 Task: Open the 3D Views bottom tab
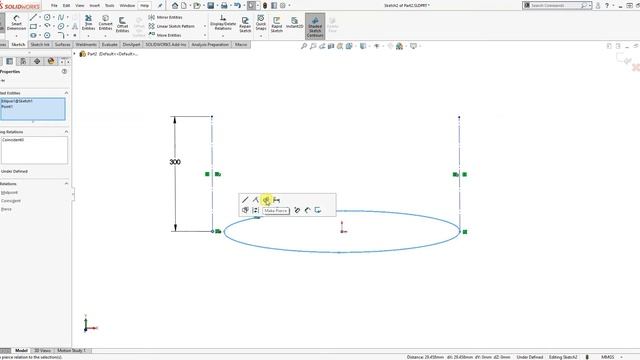pyautogui.click(x=42, y=351)
